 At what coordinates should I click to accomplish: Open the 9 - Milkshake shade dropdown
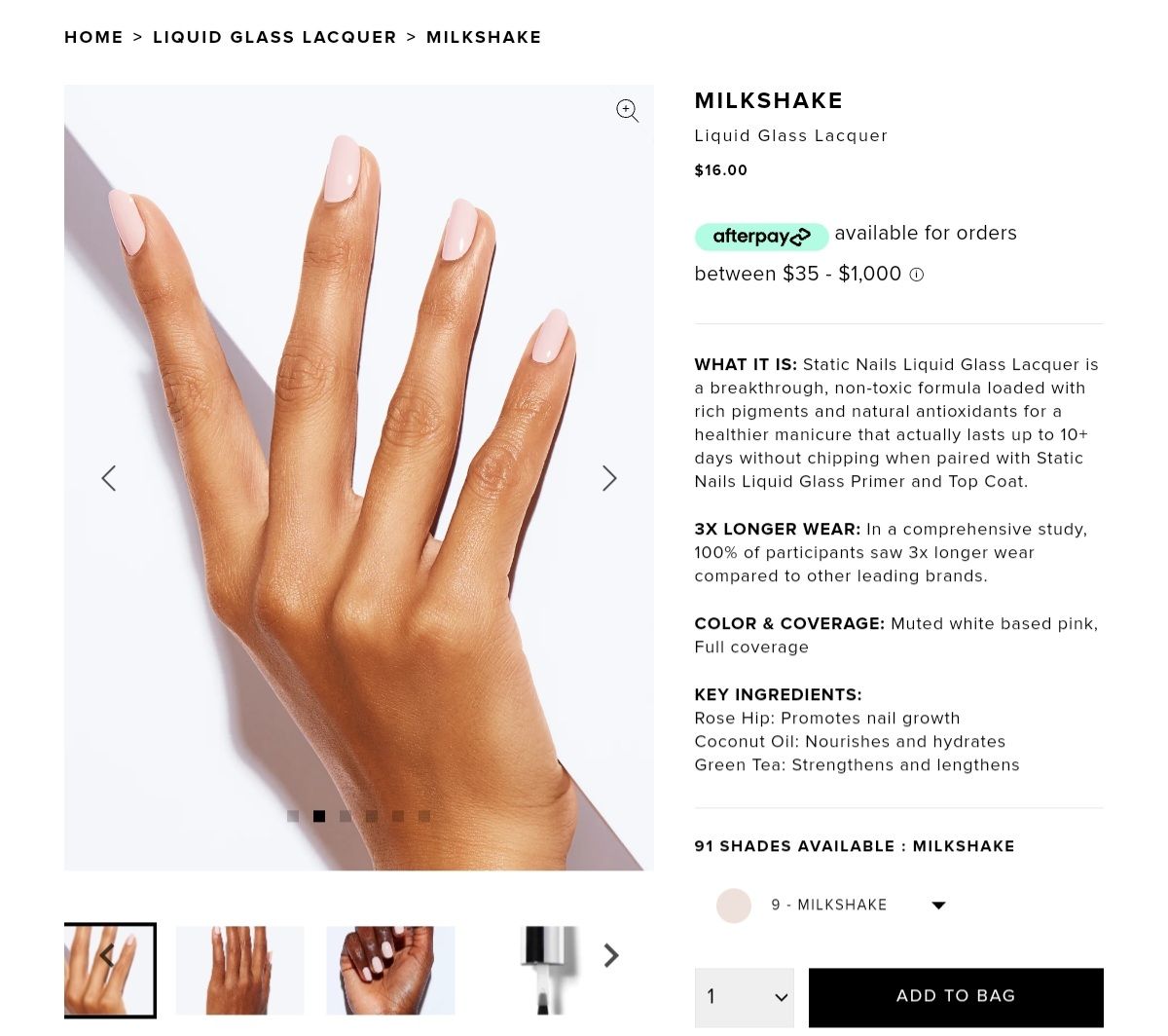[x=831, y=906]
